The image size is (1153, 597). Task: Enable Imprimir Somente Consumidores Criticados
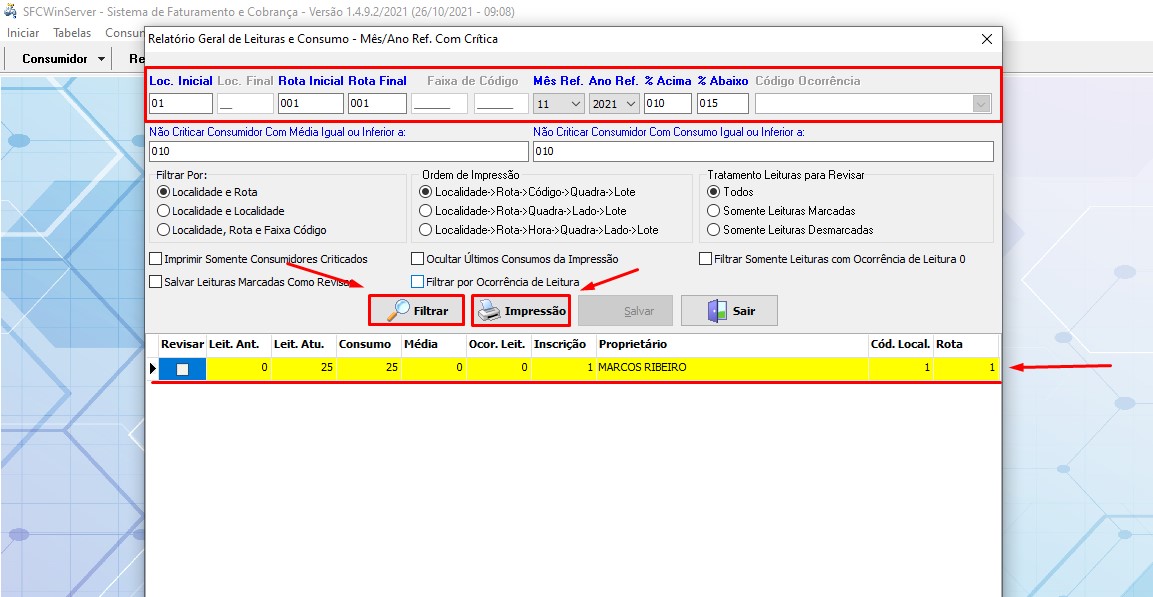coord(156,259)
